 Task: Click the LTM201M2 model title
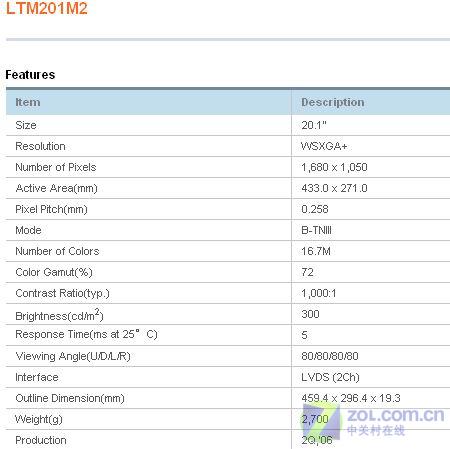pyautogui.click(x=47, y=8)
